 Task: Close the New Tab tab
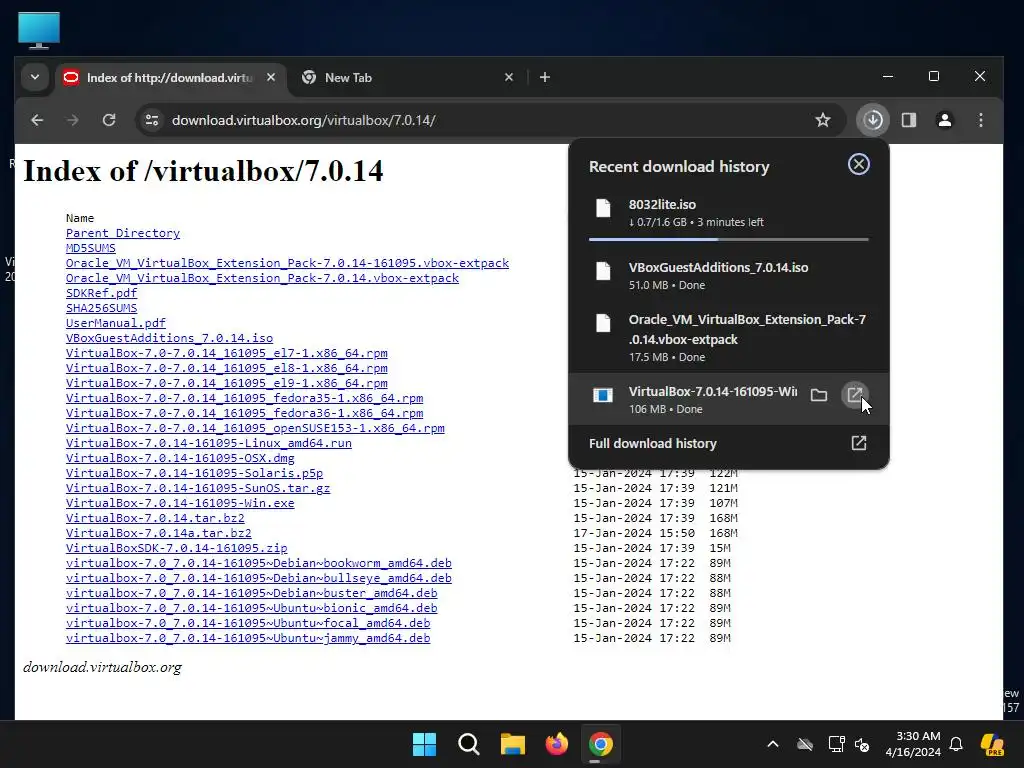pyautogui.click(x=509, y=78)
